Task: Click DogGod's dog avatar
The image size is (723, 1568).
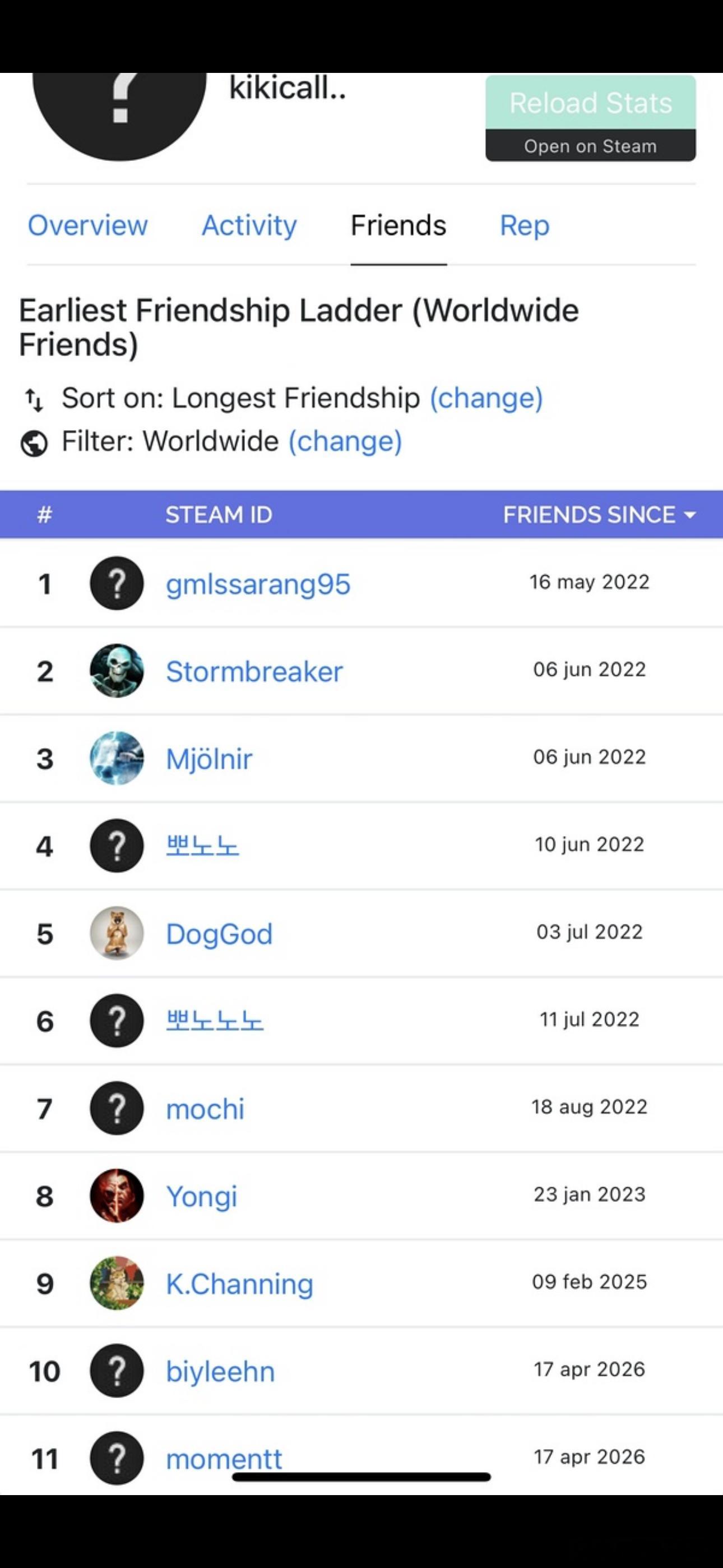Action: pos(117,933)
